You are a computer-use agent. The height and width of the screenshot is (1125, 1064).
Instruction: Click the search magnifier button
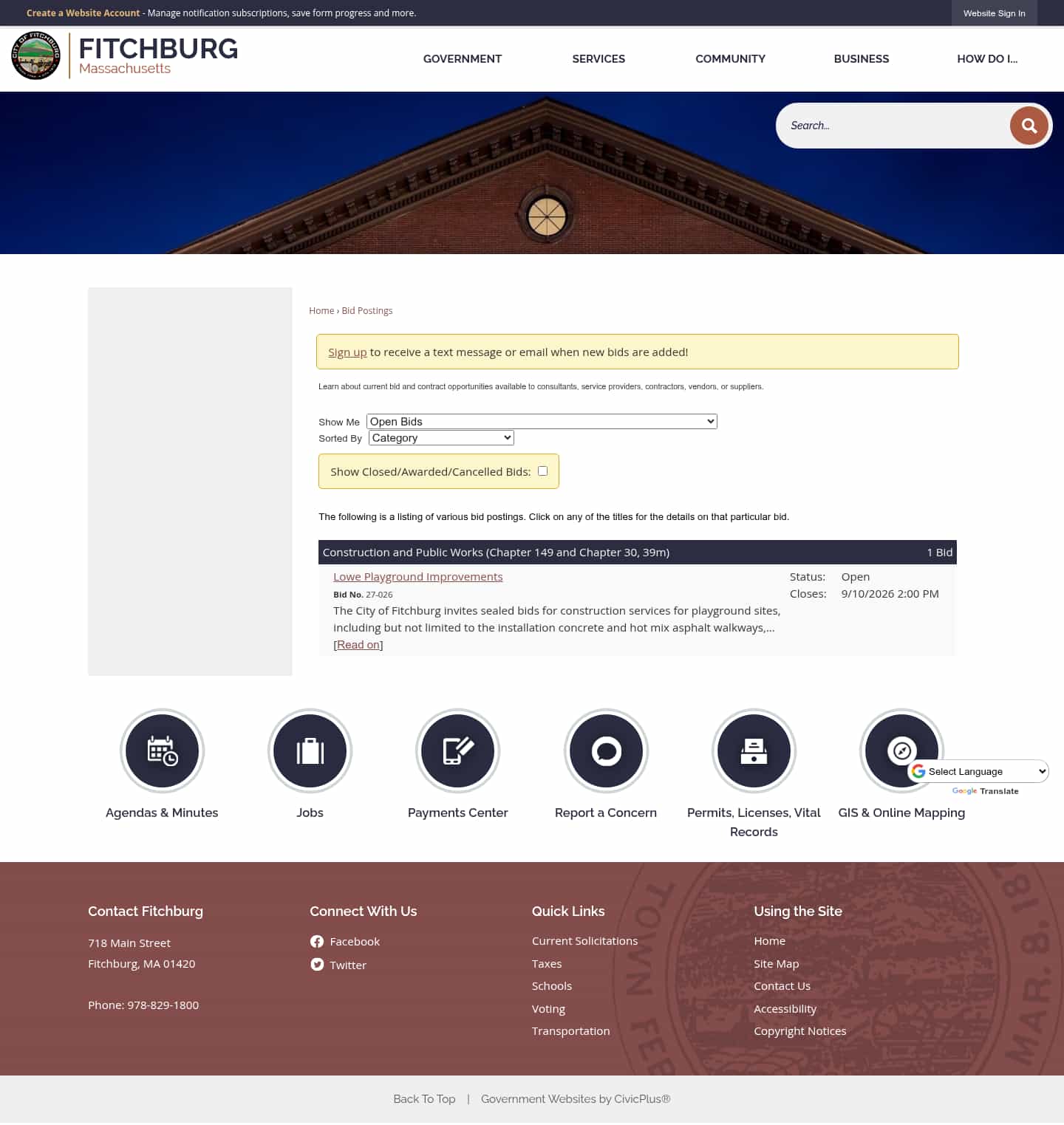[x=1029, y=126]
